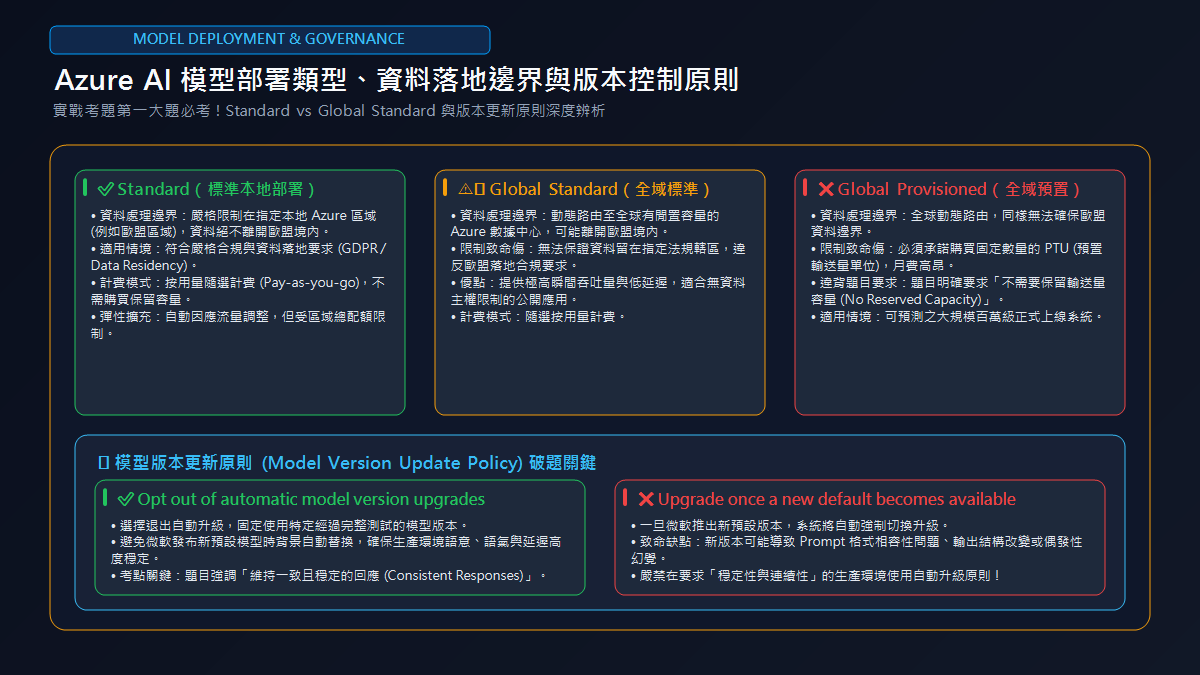Click bullet 資料處理邊界：動態路由至全球有閒置容量
Screen dimensions: 1200x675
(585, 223)
